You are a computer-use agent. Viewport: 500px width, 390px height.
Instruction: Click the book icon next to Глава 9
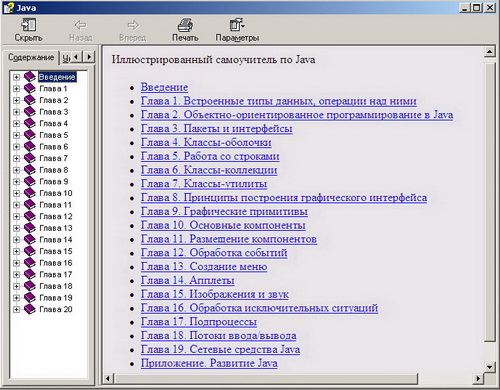click(x=30, y=182)
